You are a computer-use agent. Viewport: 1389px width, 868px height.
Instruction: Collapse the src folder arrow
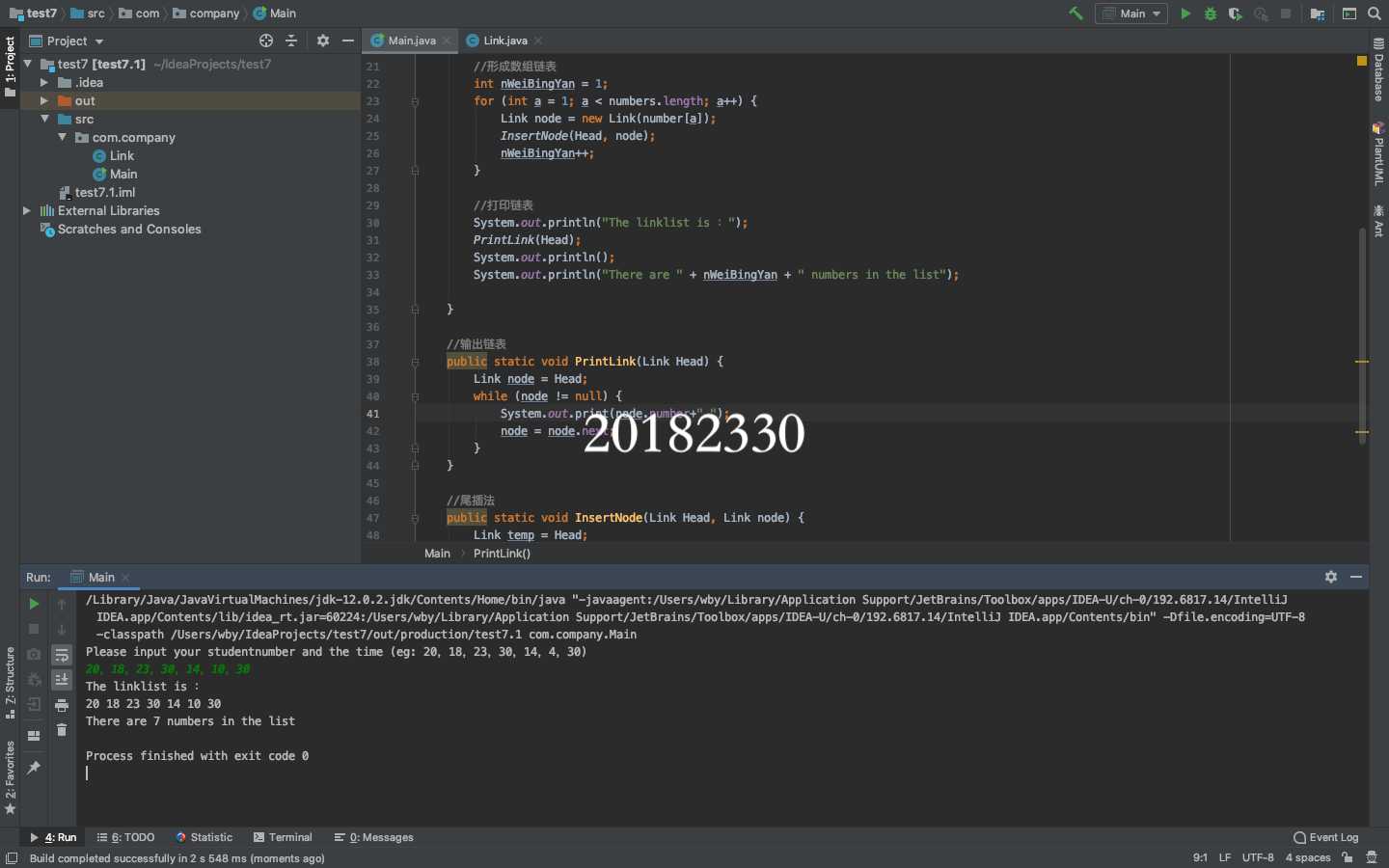coord(44,119)
